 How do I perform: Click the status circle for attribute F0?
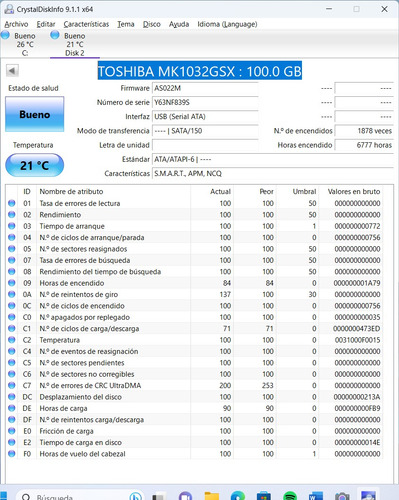12,454
